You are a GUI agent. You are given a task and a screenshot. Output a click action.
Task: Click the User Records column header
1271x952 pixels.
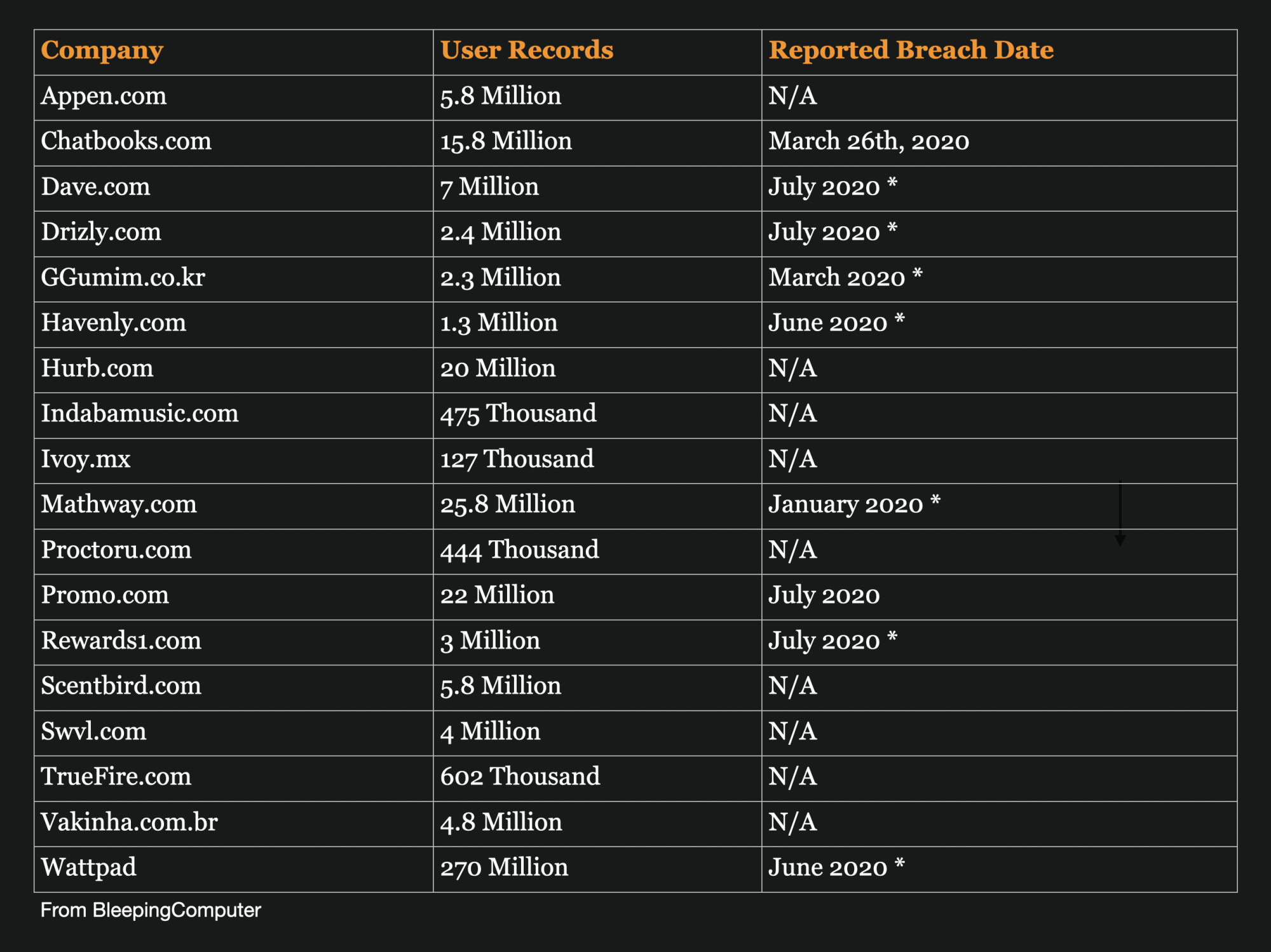[527, 50]
